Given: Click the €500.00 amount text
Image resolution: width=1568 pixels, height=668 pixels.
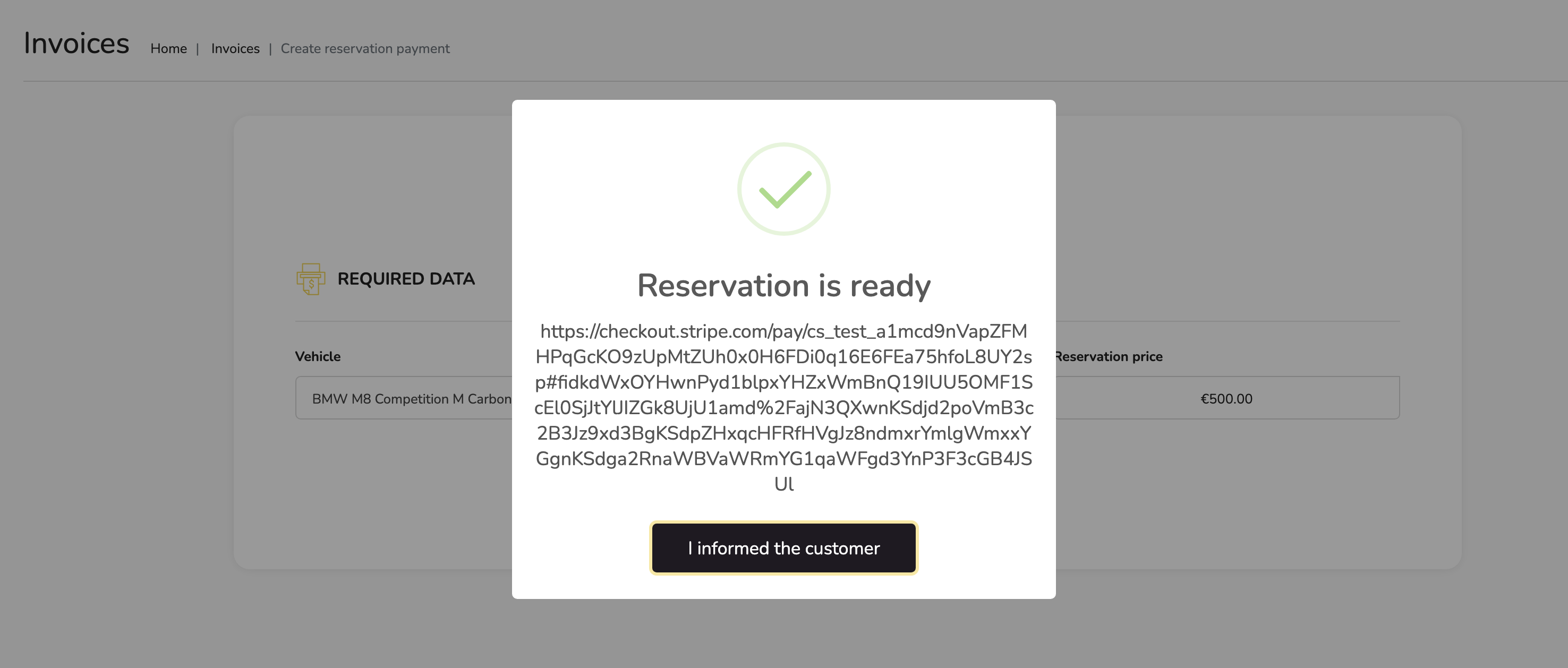Looking at the screenshot, I should pos(1226,399).
